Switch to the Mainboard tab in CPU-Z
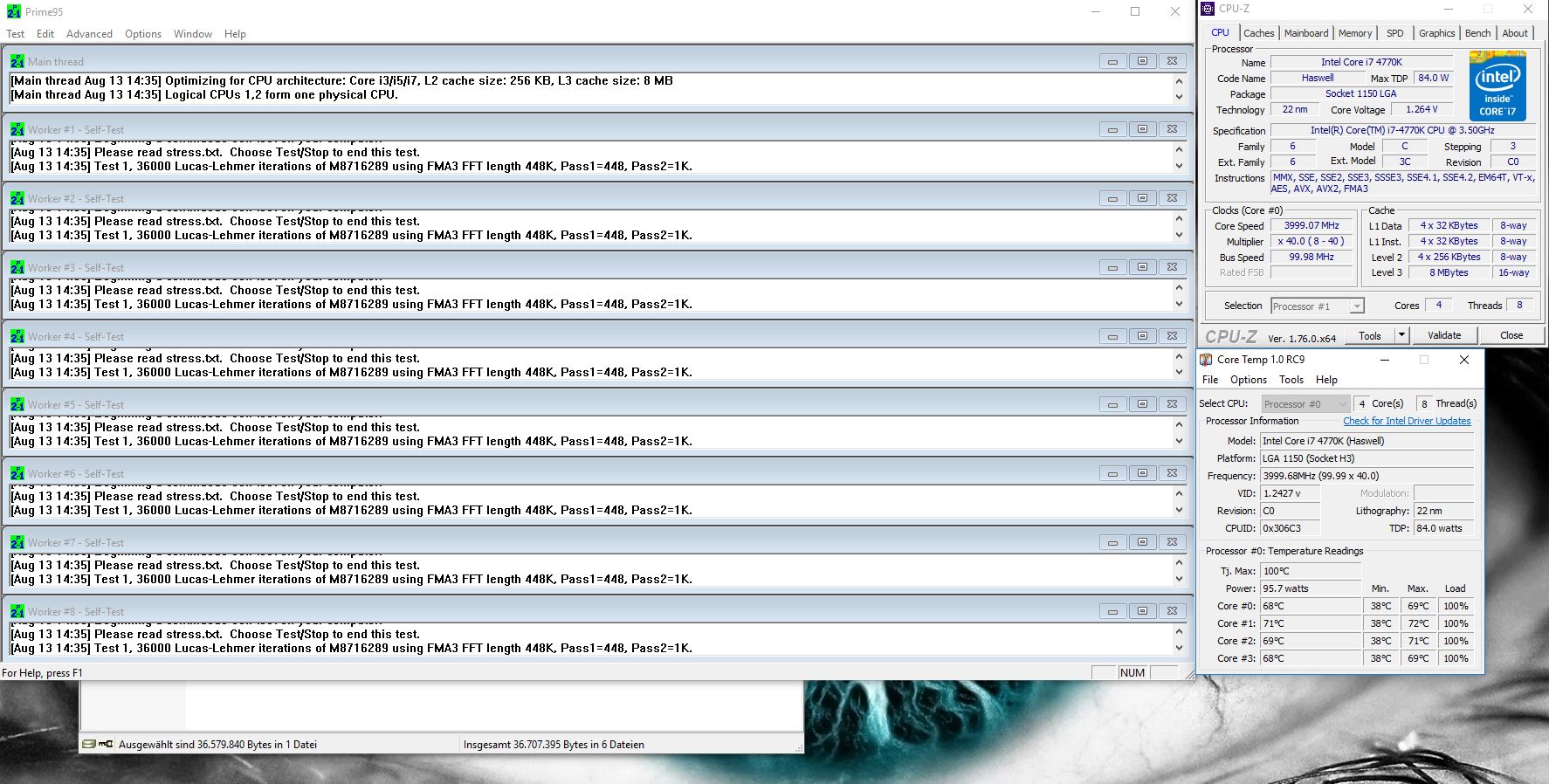 (1306, 33)
